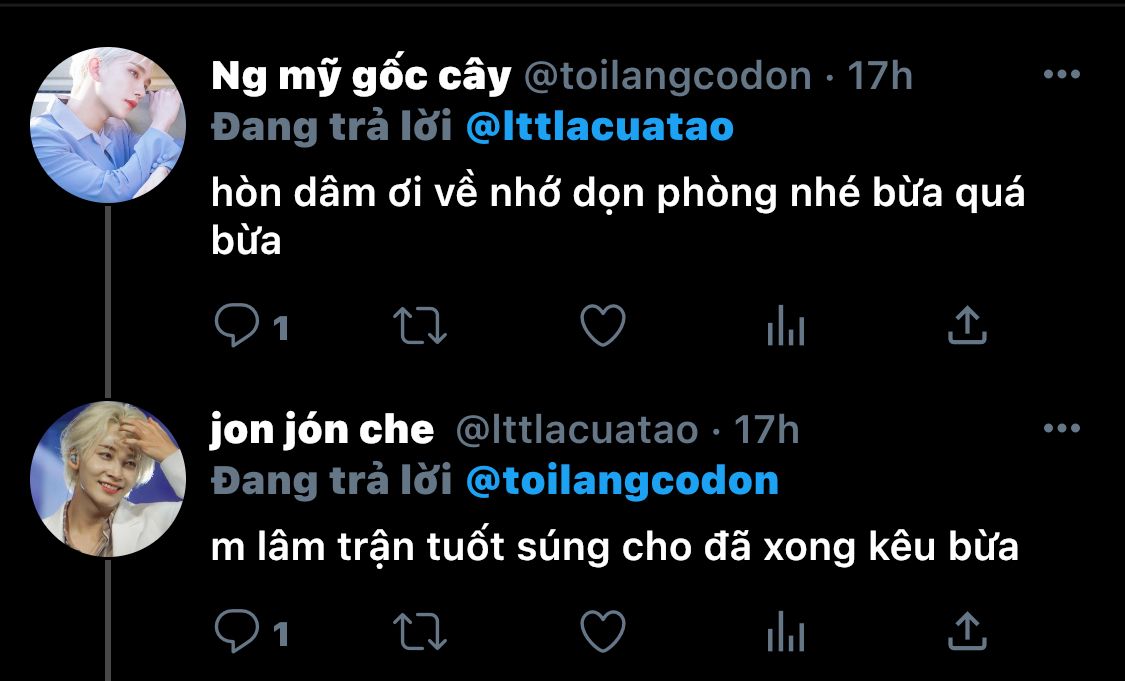Image resolution: width=1125 pixels, height=681 pixels.
Task: Reply to the Ng mỹ gốc cây tweet
Action: point(237,326)
